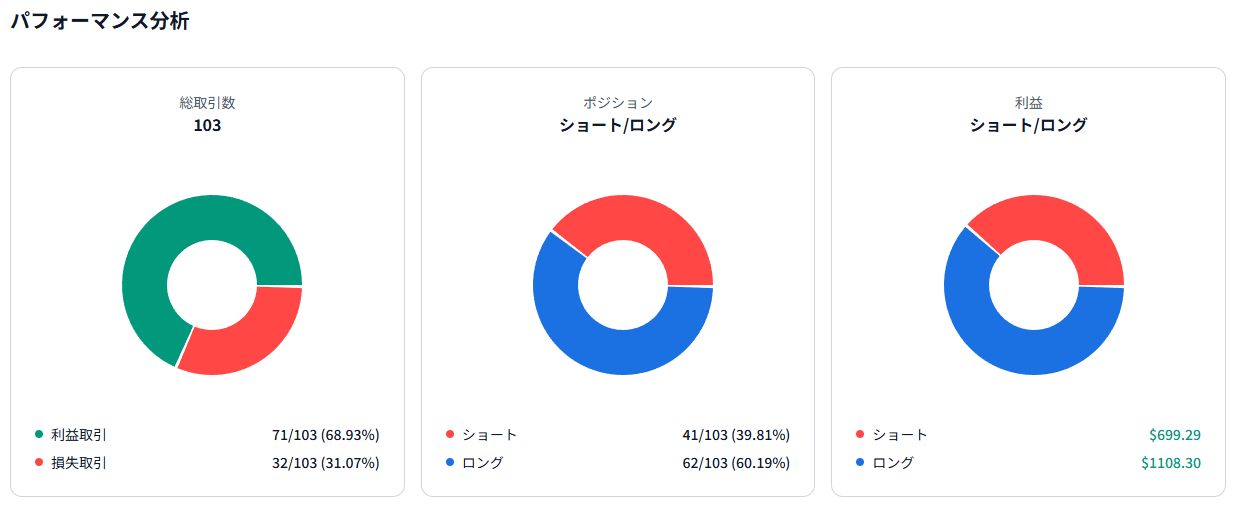Click the パフォーマンス分析 heading
Screen dimensions: 1241x513
[x=99, y=21]
